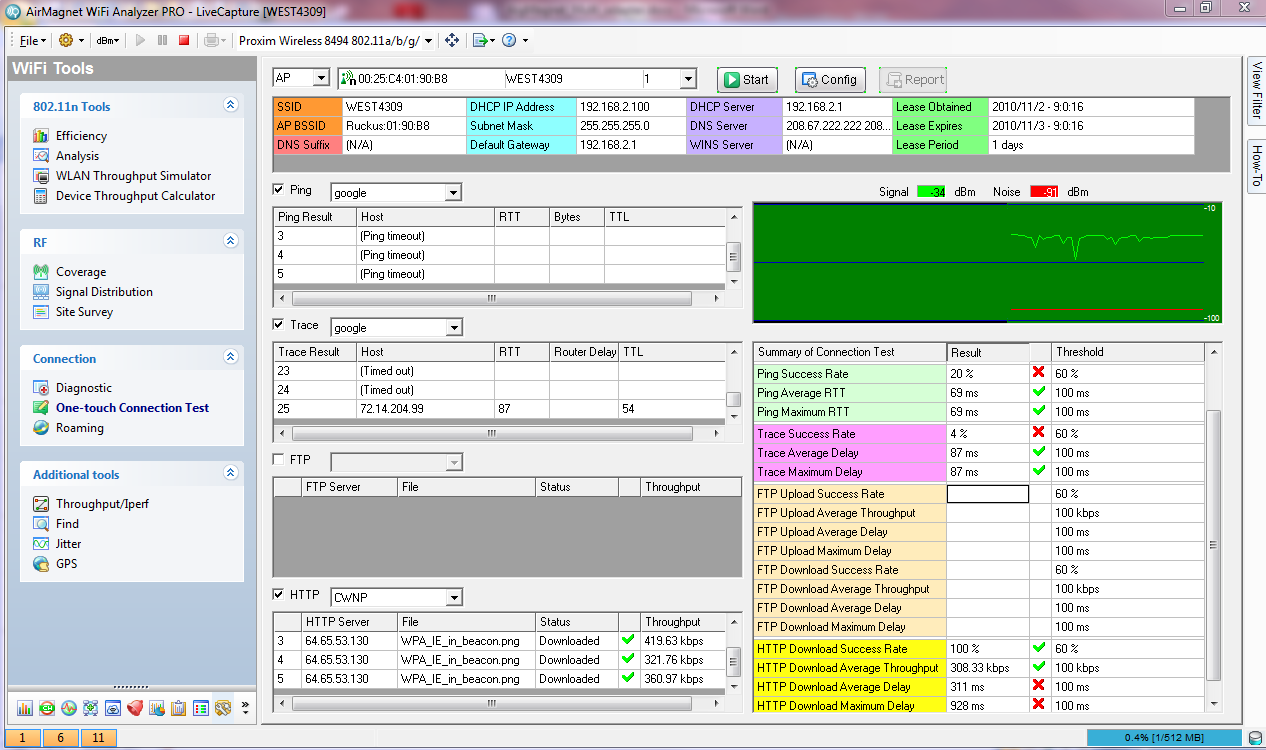Viewport: 1266px width, 750px height.
Task: Collapse the Connection section
Action: (x=231, y=357)
